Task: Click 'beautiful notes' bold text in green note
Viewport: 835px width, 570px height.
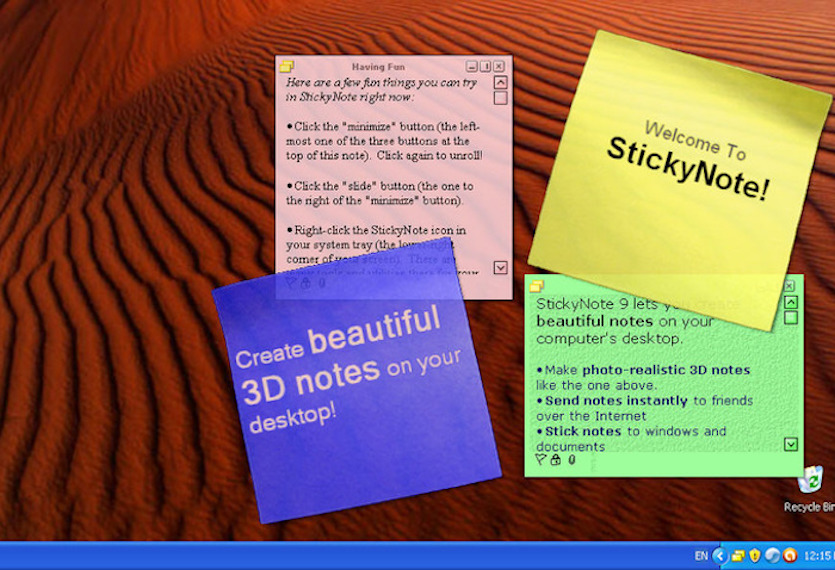Action: coord(594,321)
